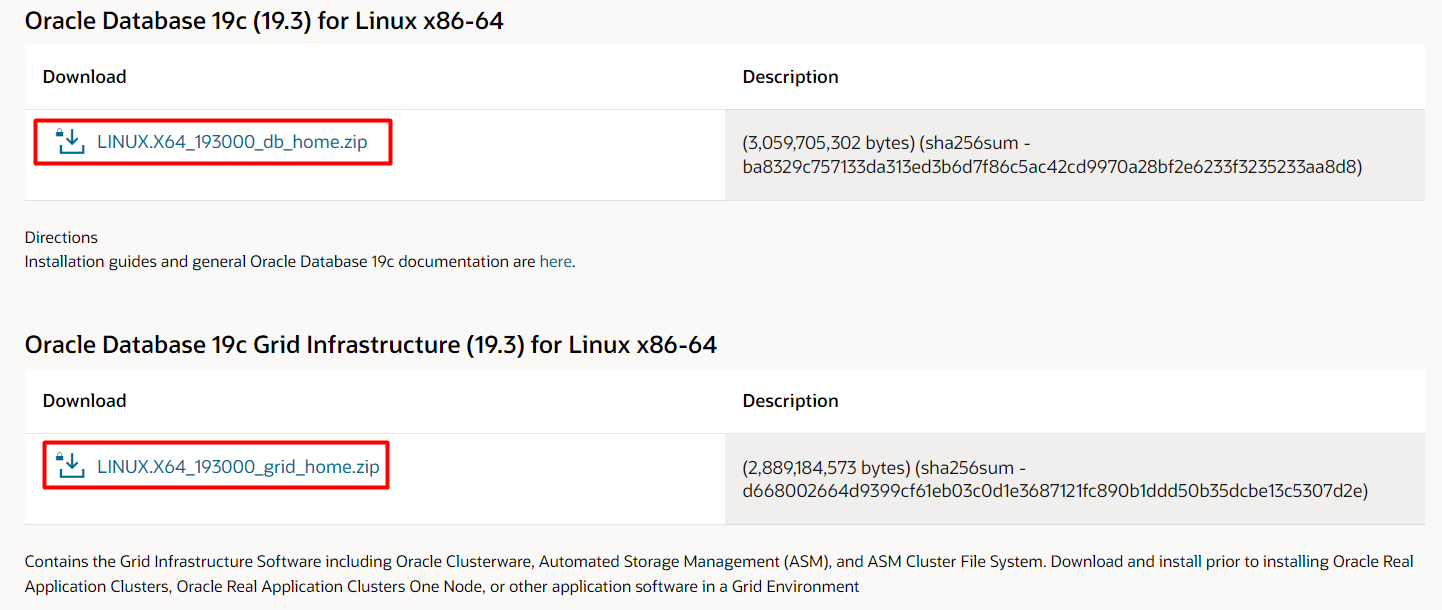Screen dimensions: 1442x610
Task: Open the LINUX.X64_193000_grid_home.zip link
Action: 238,467
